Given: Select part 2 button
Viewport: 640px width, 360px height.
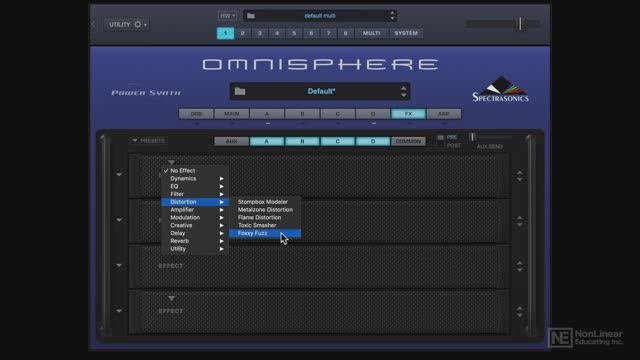Looking at the screenshot, I should tap(242, 33).
